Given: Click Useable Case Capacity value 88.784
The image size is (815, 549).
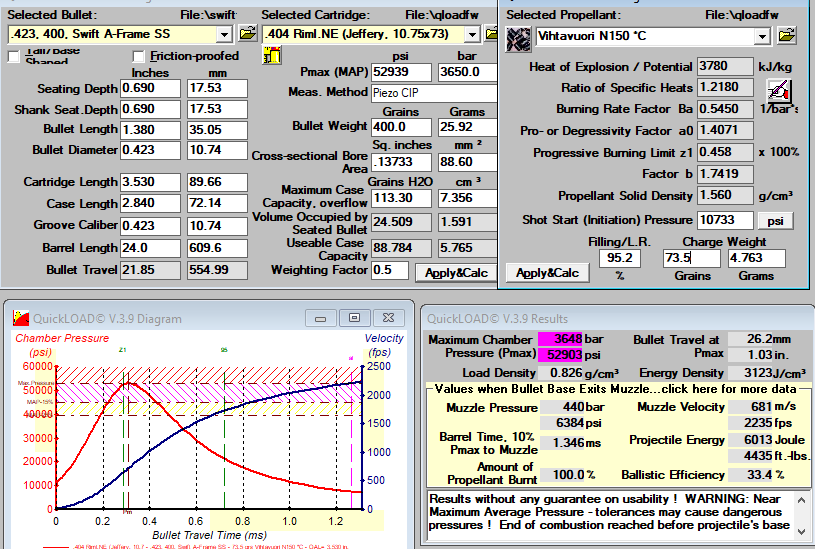Looking at the screenshot, I should click(x=401, y=248).
